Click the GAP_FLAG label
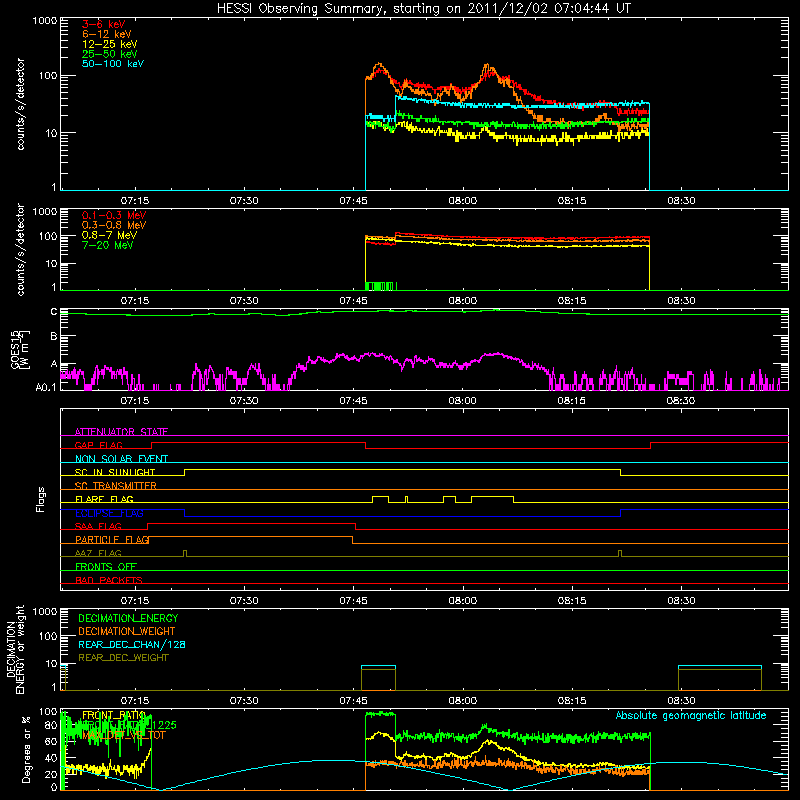800x800 pixels. [x=98, y=445]
